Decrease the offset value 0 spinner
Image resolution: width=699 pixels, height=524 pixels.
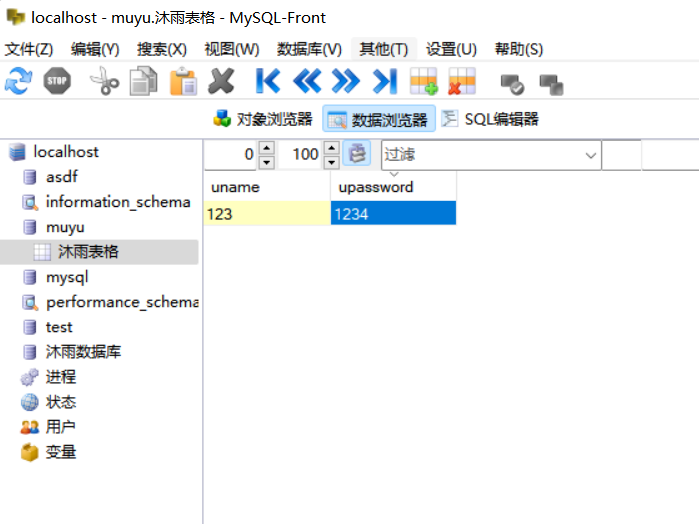pos(267,162)
